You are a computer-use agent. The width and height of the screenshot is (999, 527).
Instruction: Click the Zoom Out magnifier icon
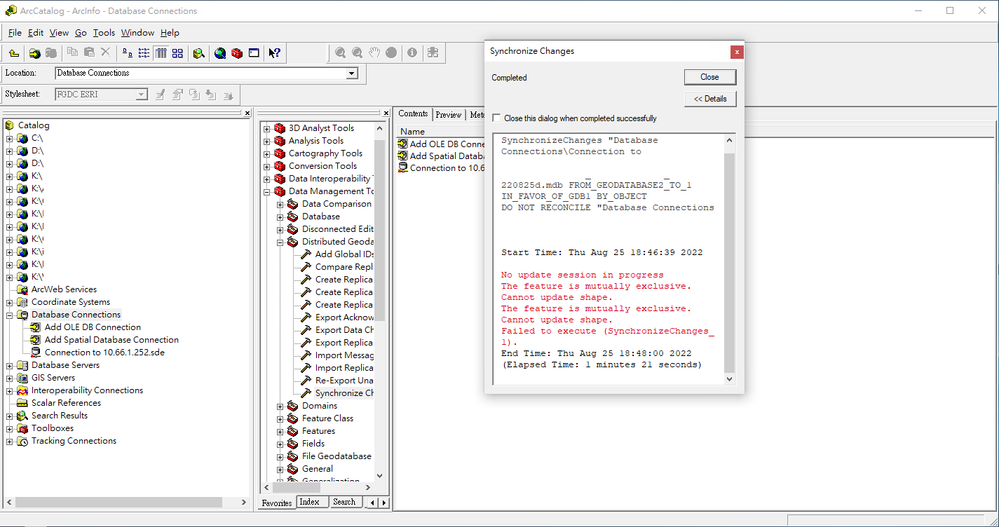coord(357,53)
